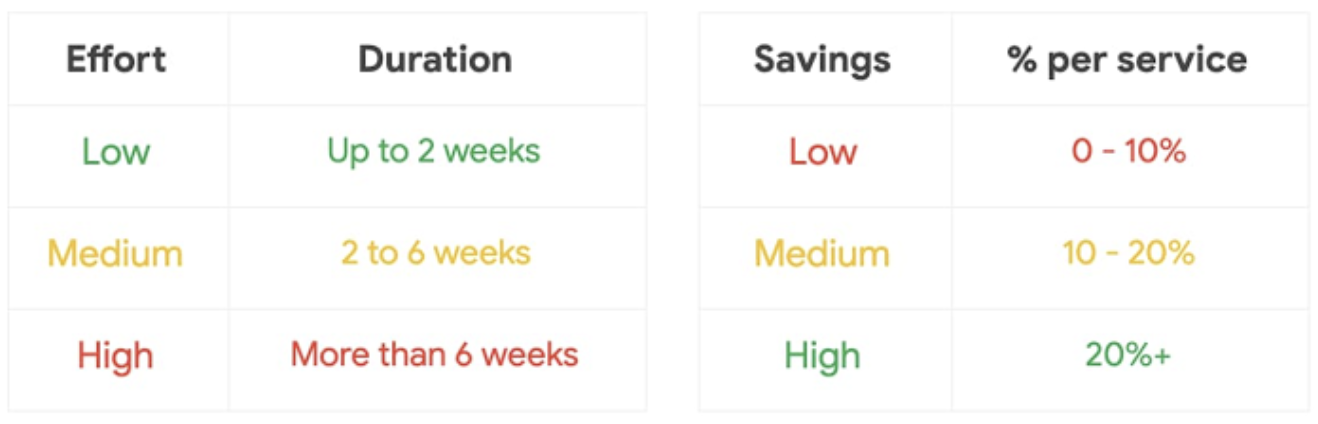Screen dimensions: 1318x424
Task: Click the green High savings cell
Action: point(822,355)
